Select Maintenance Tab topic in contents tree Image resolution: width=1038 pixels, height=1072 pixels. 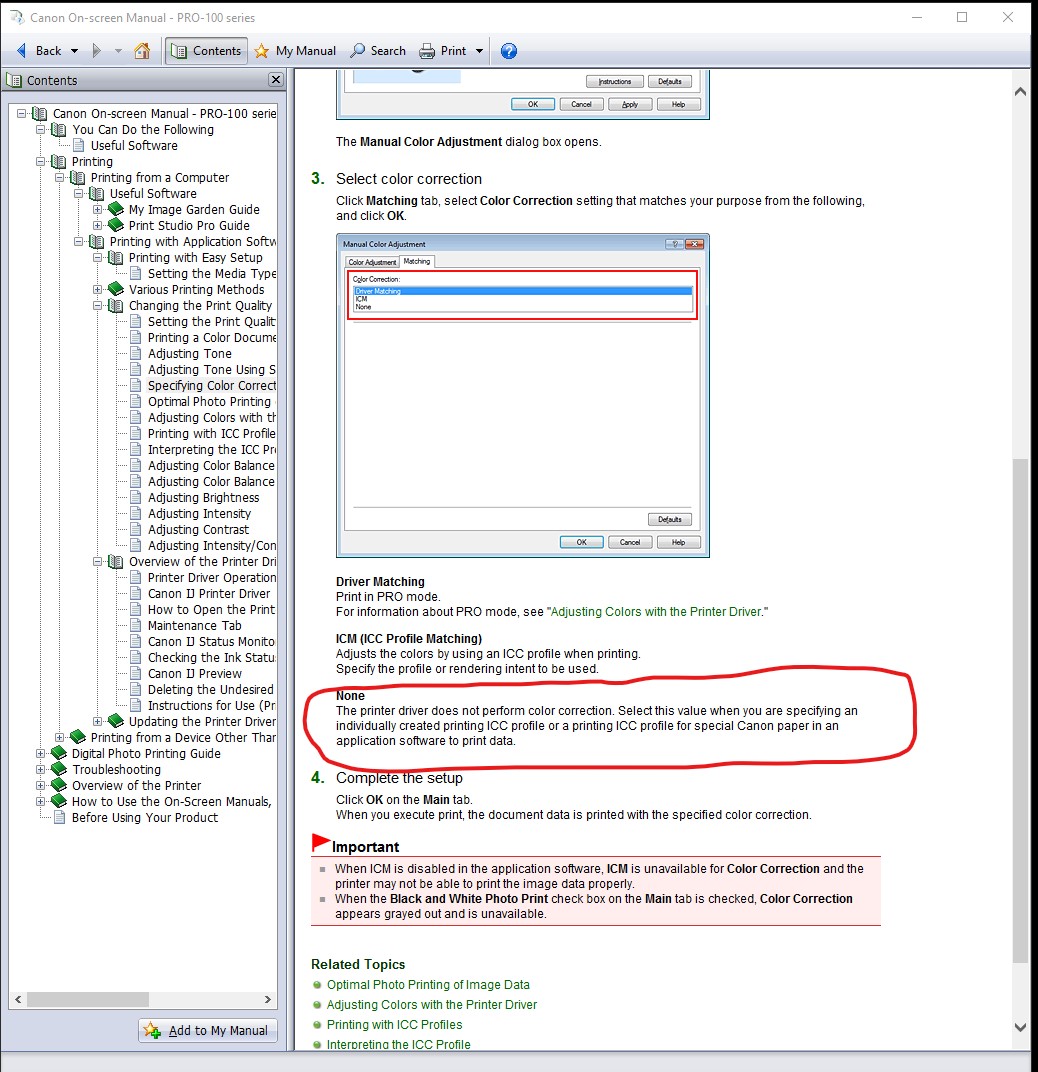click(x=194, y=626)
